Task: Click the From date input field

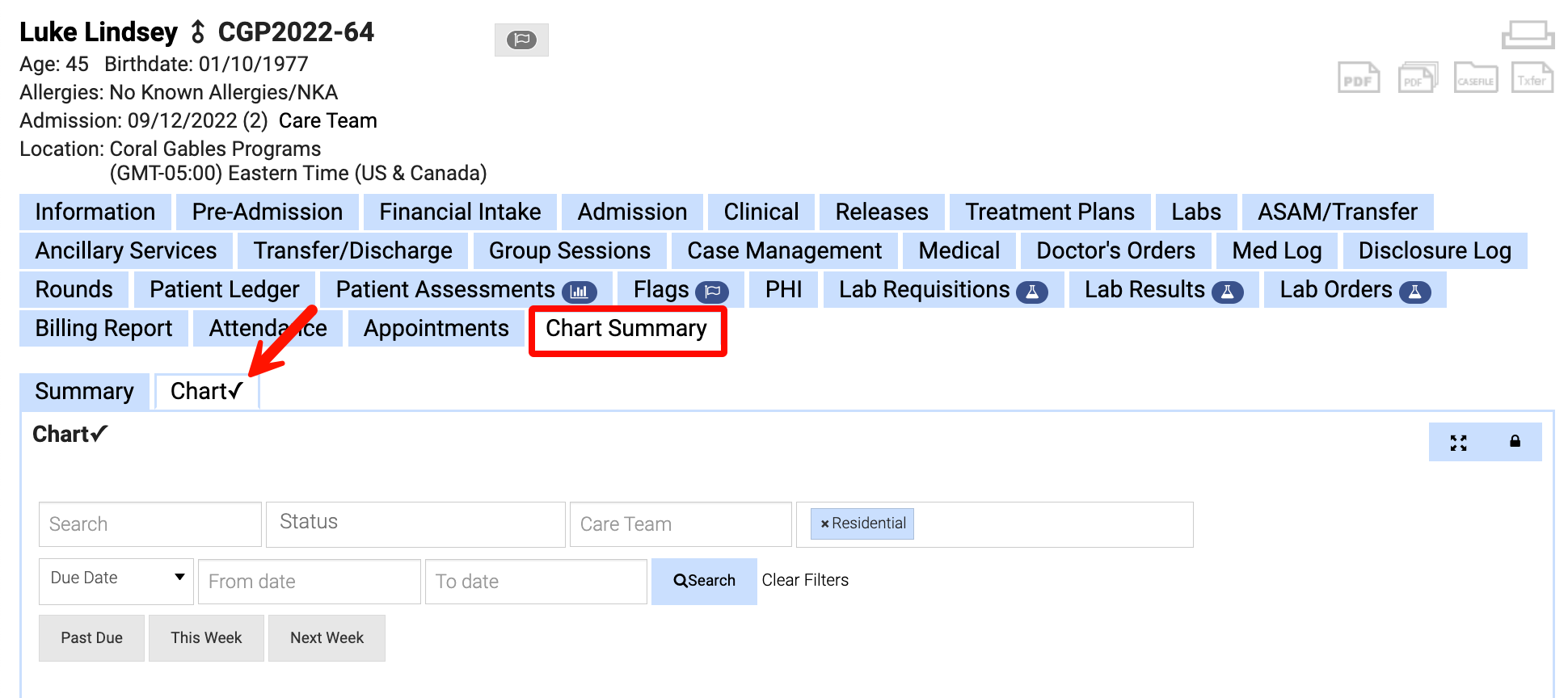Action: click(309, 582)
